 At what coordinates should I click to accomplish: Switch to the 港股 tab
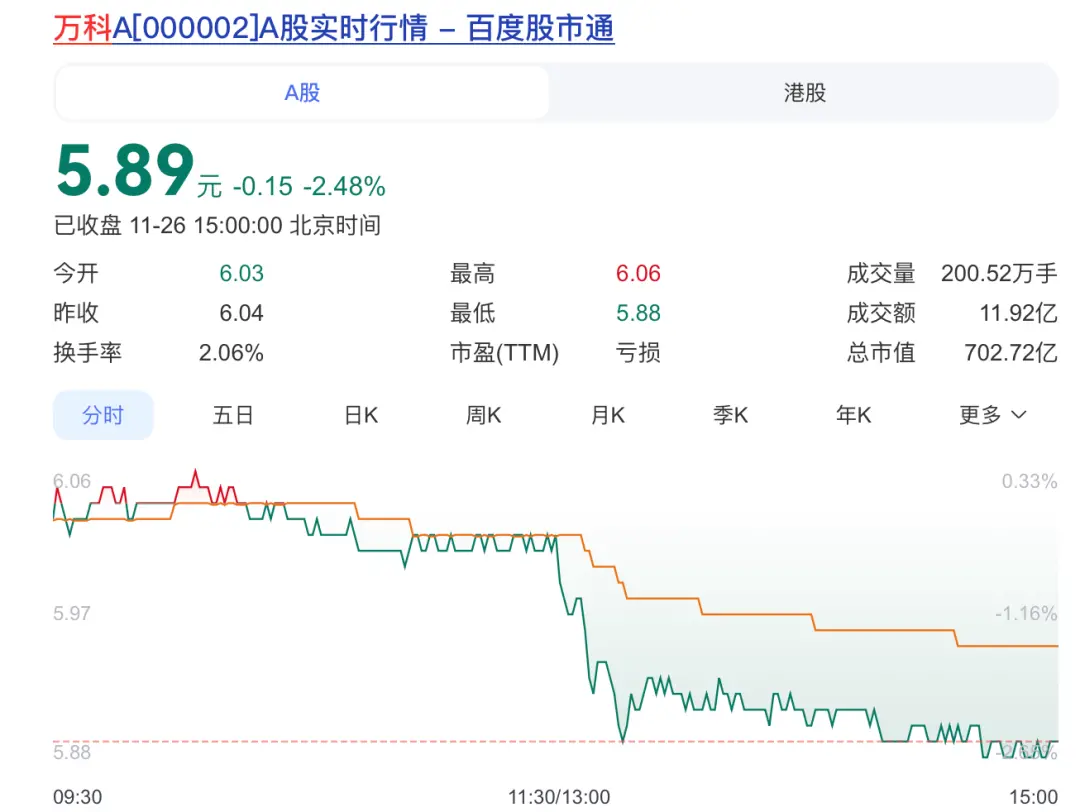(x=804, y=93)
